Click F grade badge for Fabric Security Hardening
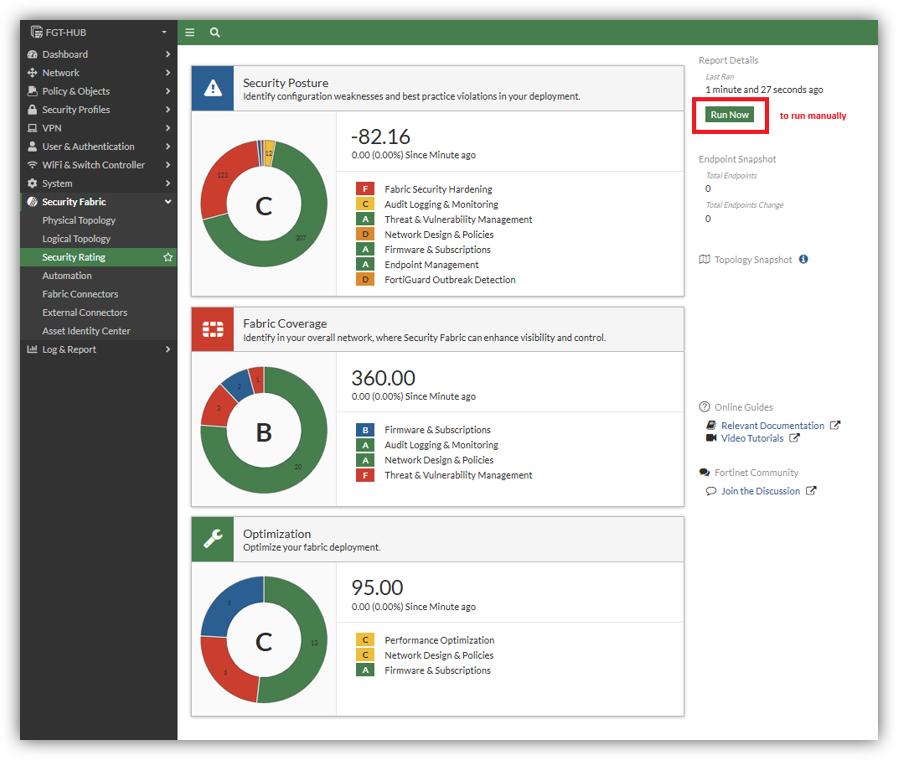The image size is (898, 760). click(365, 189)
